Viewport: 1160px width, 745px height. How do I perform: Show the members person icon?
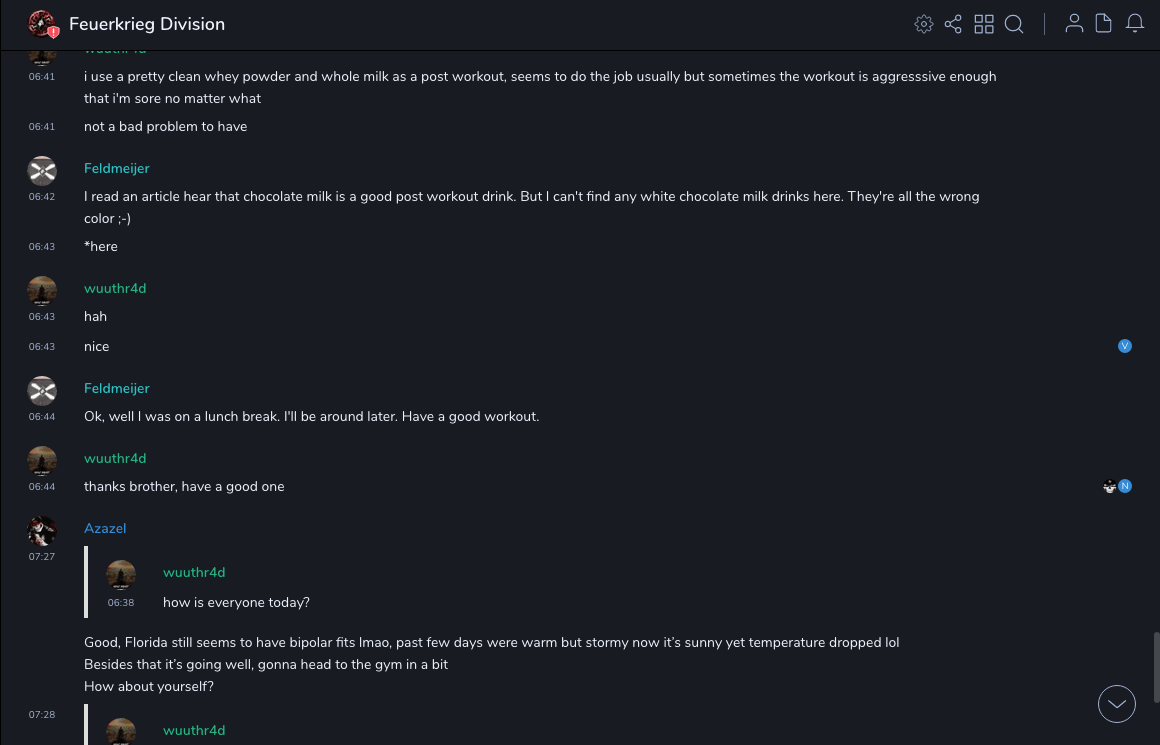pyautogui.click(x=1074, y=24)
